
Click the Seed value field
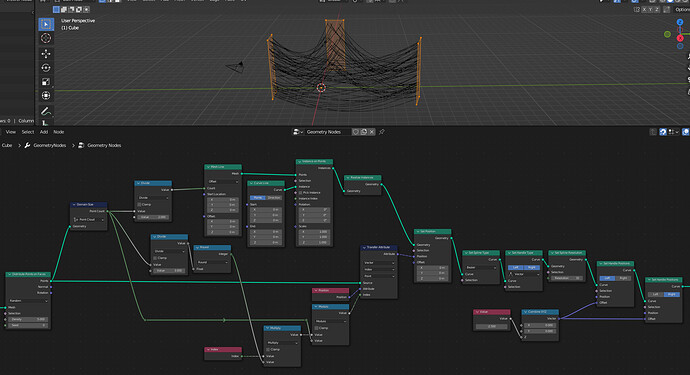click(x=28, y=325)
